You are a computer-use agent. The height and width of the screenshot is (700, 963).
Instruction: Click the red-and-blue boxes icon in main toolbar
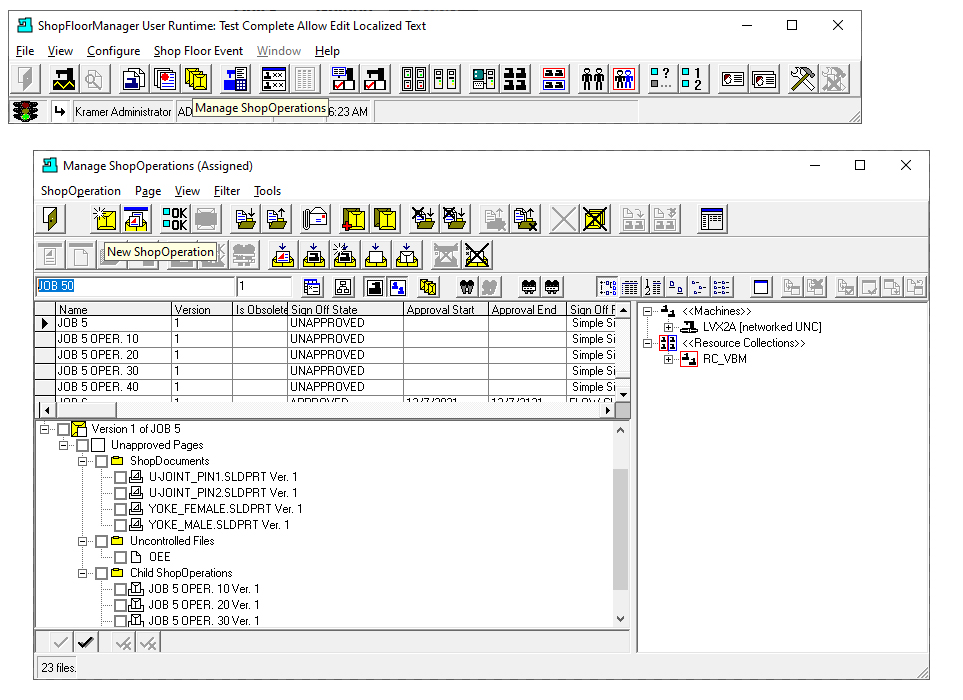coord(553,79)
